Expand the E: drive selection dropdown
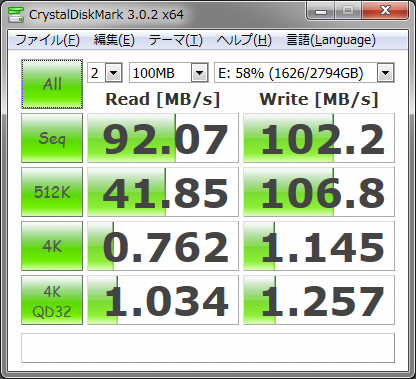Viewport: 416px width, 379px height. point(385,73)
